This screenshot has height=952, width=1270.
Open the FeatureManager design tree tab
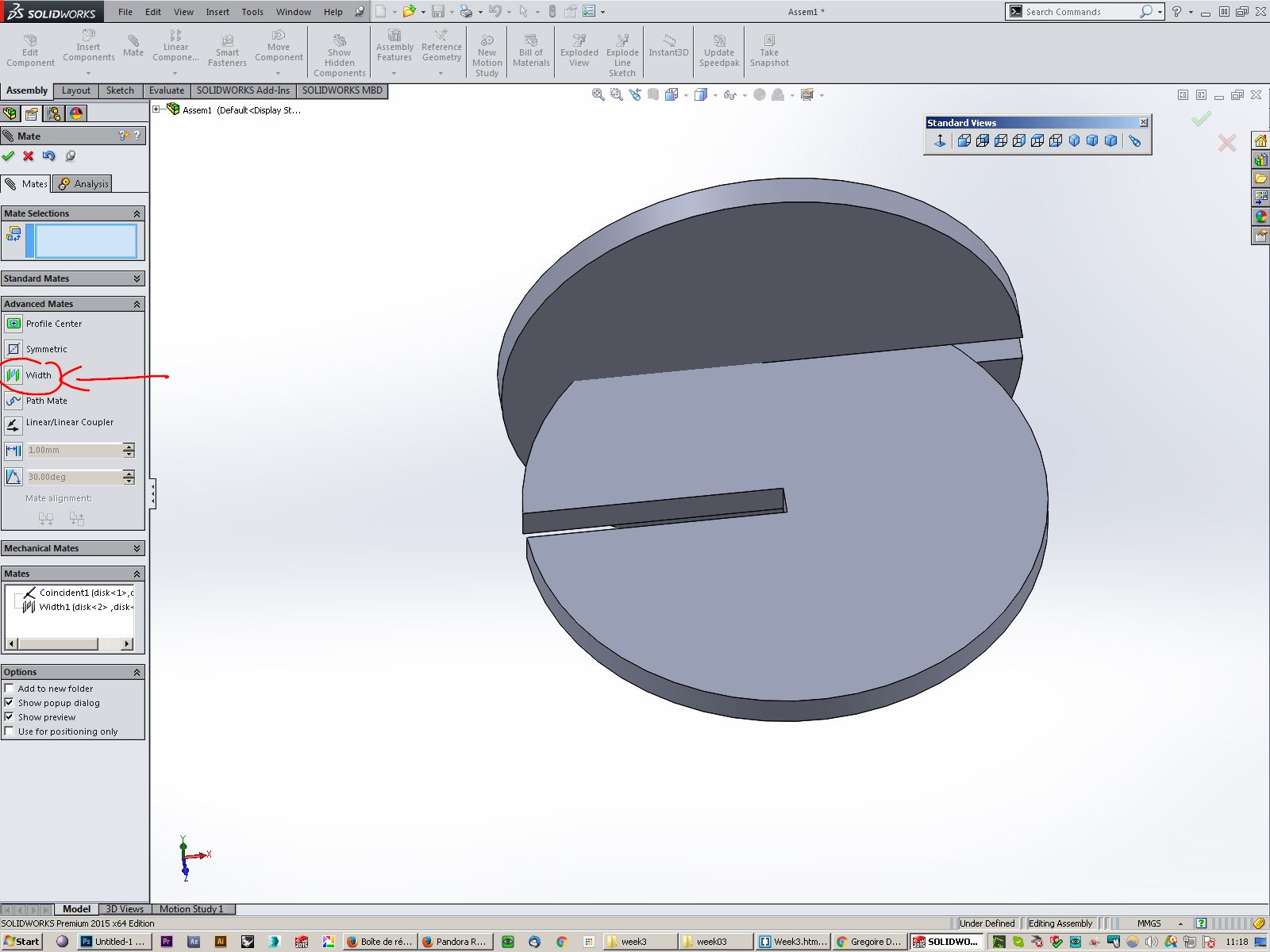coord(10,113)
